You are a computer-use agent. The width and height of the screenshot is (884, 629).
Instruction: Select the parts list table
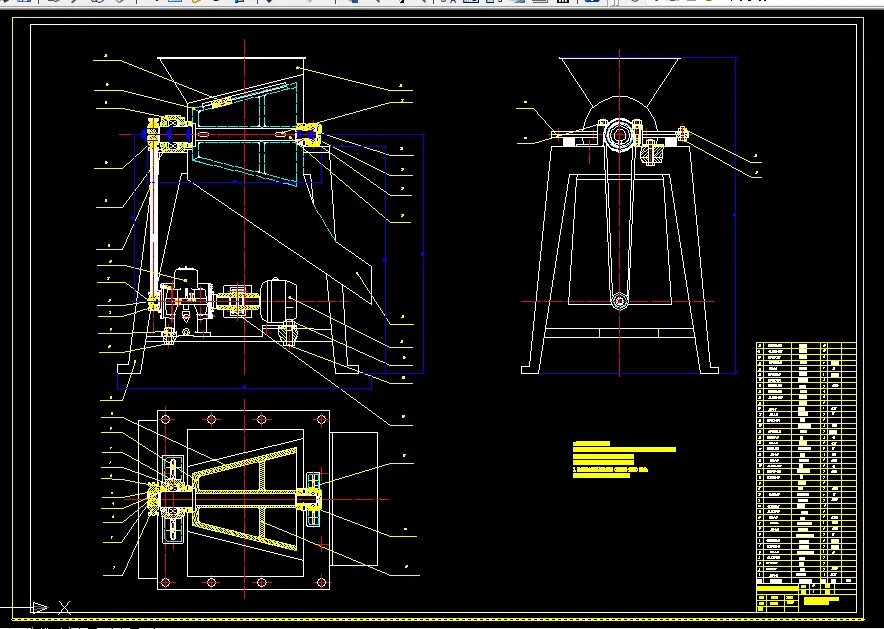(806, 463)
